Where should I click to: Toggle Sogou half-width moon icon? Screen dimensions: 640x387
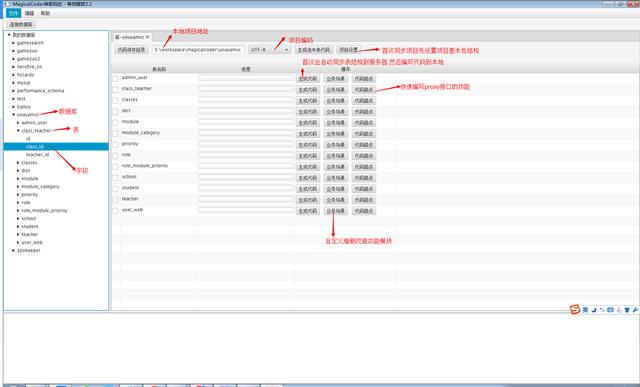coord(594,310)
